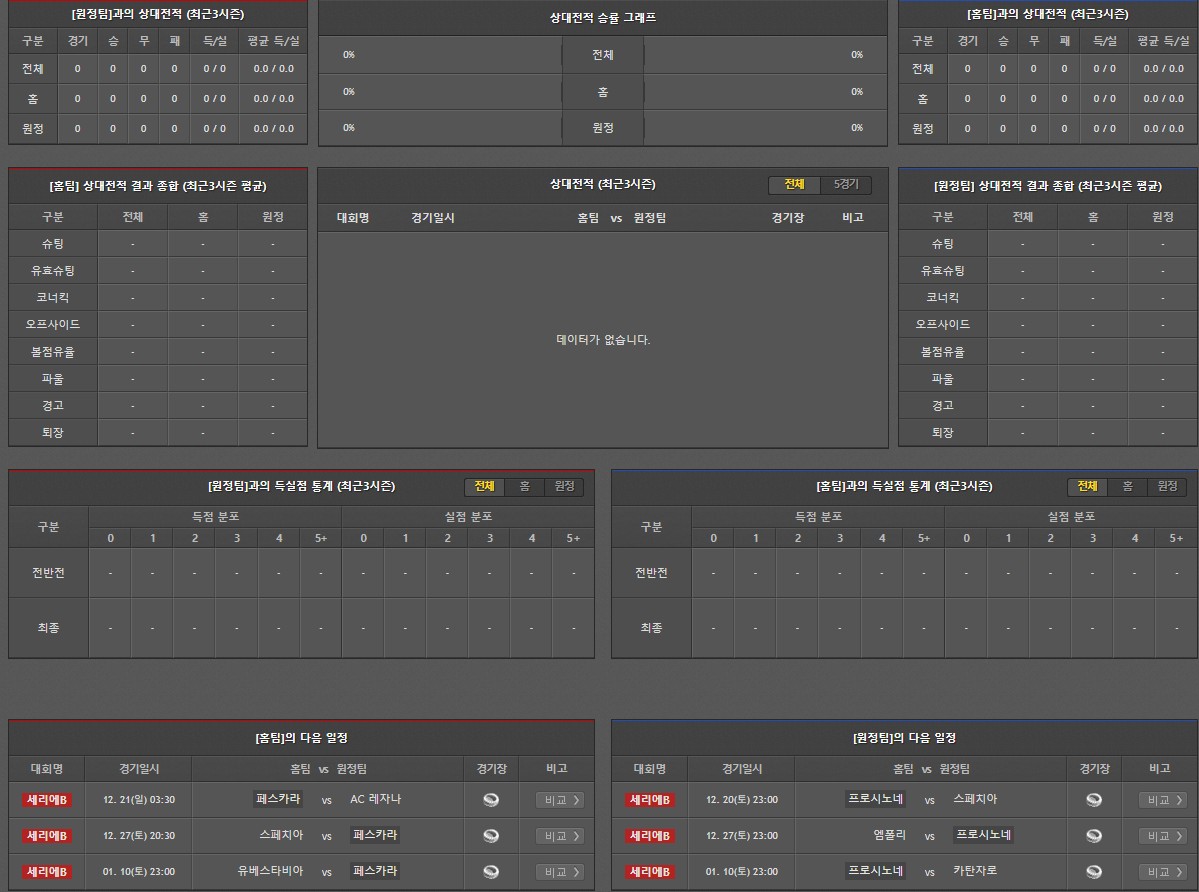Expand 비고 for 유베스타비아 vs 페스카라

click(x=559, y=872)
